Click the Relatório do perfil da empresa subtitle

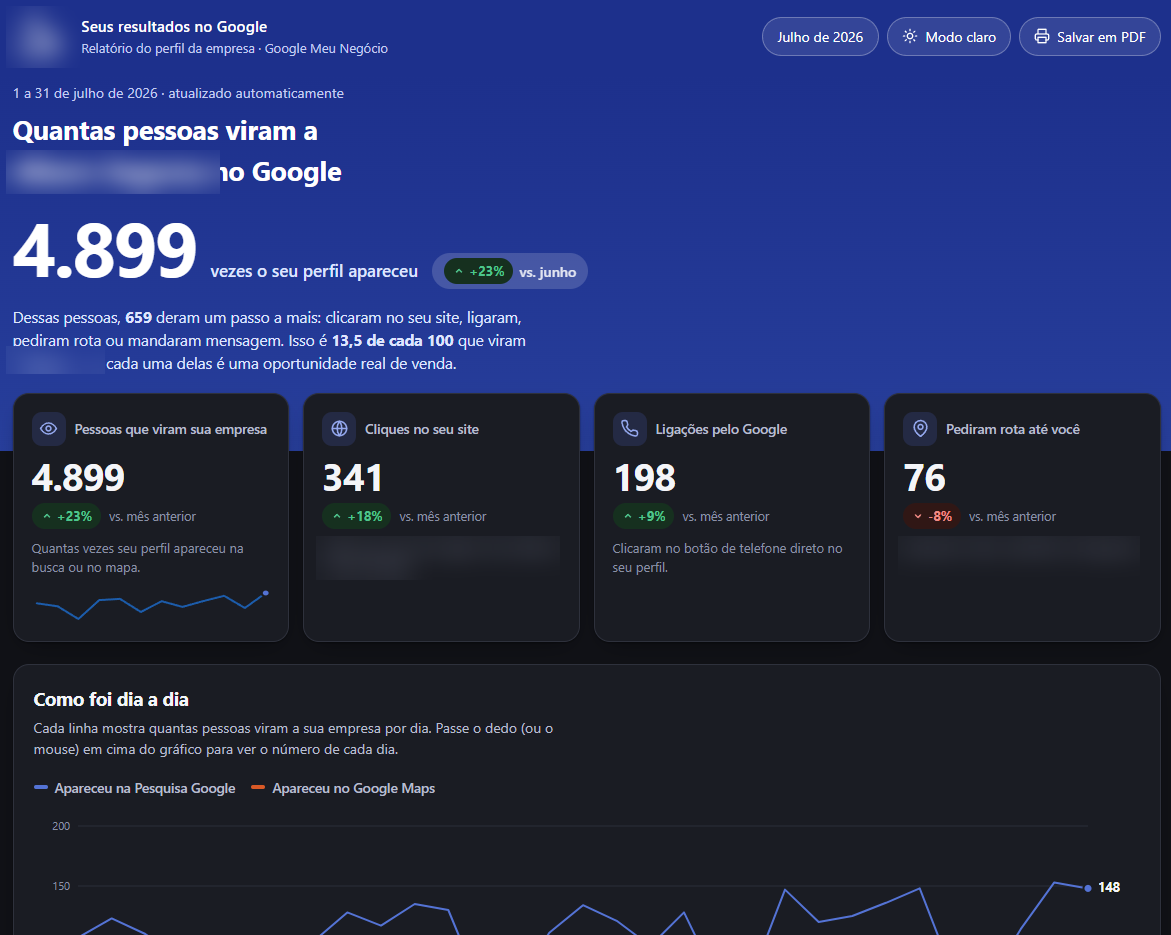tap(234, 49)
